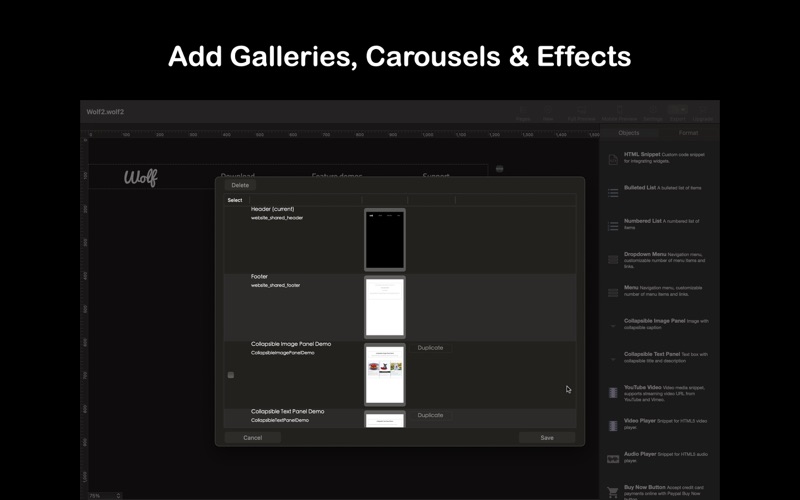Select the Audio Player object icon
Image resolution: width=800 pixels, height=500 pixels.
pyautogui.click(x=613, y=459)
